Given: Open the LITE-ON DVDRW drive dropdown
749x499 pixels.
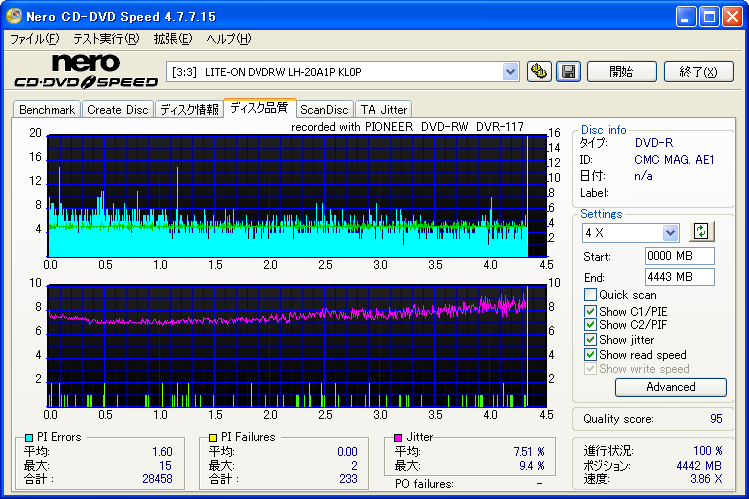Looking at the screenshot, I should pyautogui.click(x=510, y=71).
